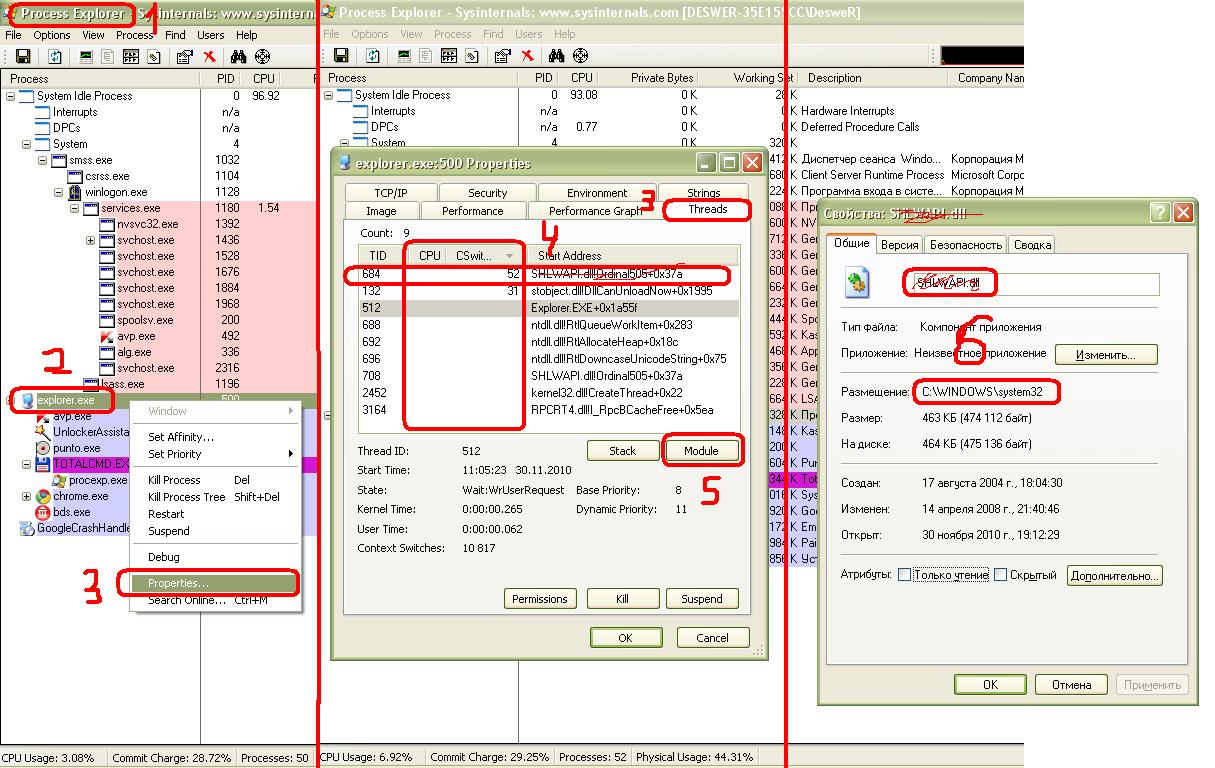Click Properties toolbar icon in left window

184,56
